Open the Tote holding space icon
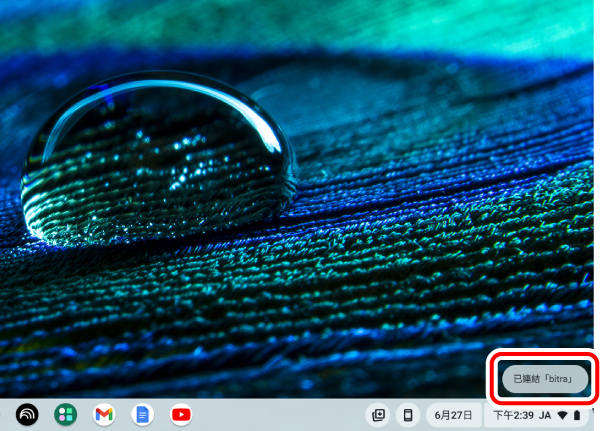This screenshot has width=600, height=431. click(x=378, y=414)
